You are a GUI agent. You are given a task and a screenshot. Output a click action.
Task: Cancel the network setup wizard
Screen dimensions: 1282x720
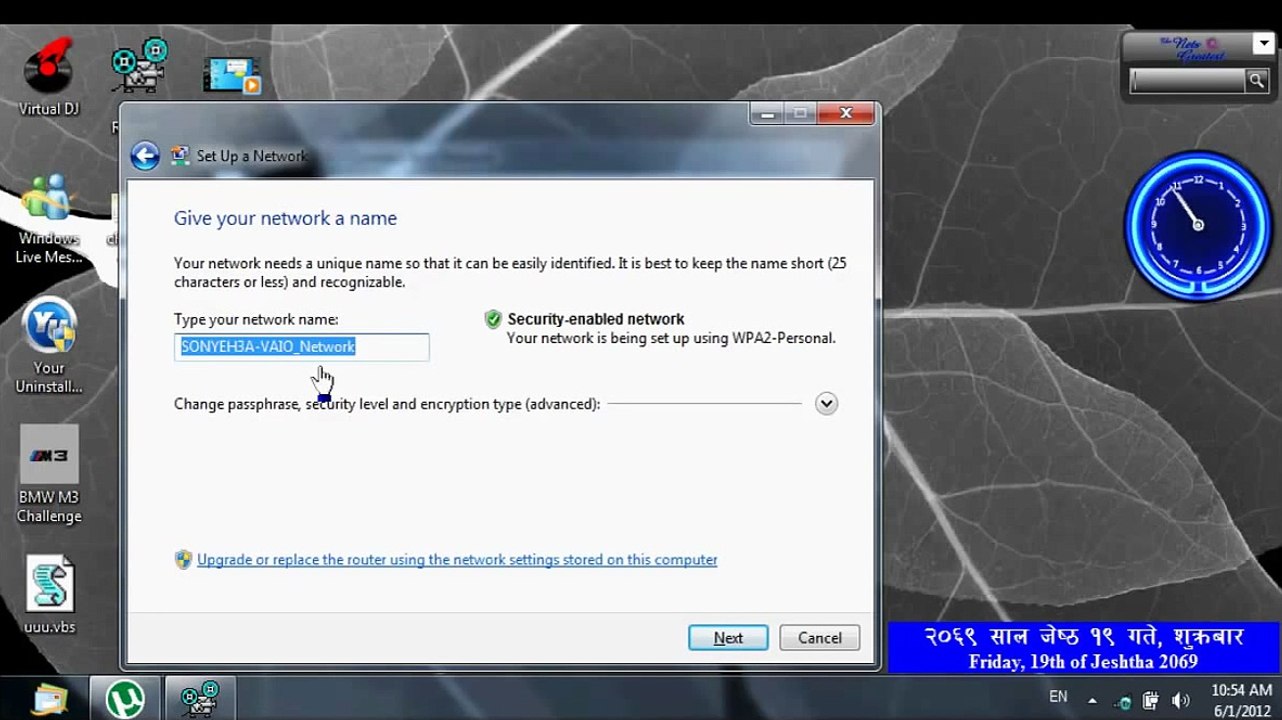(x=820, y=638)
